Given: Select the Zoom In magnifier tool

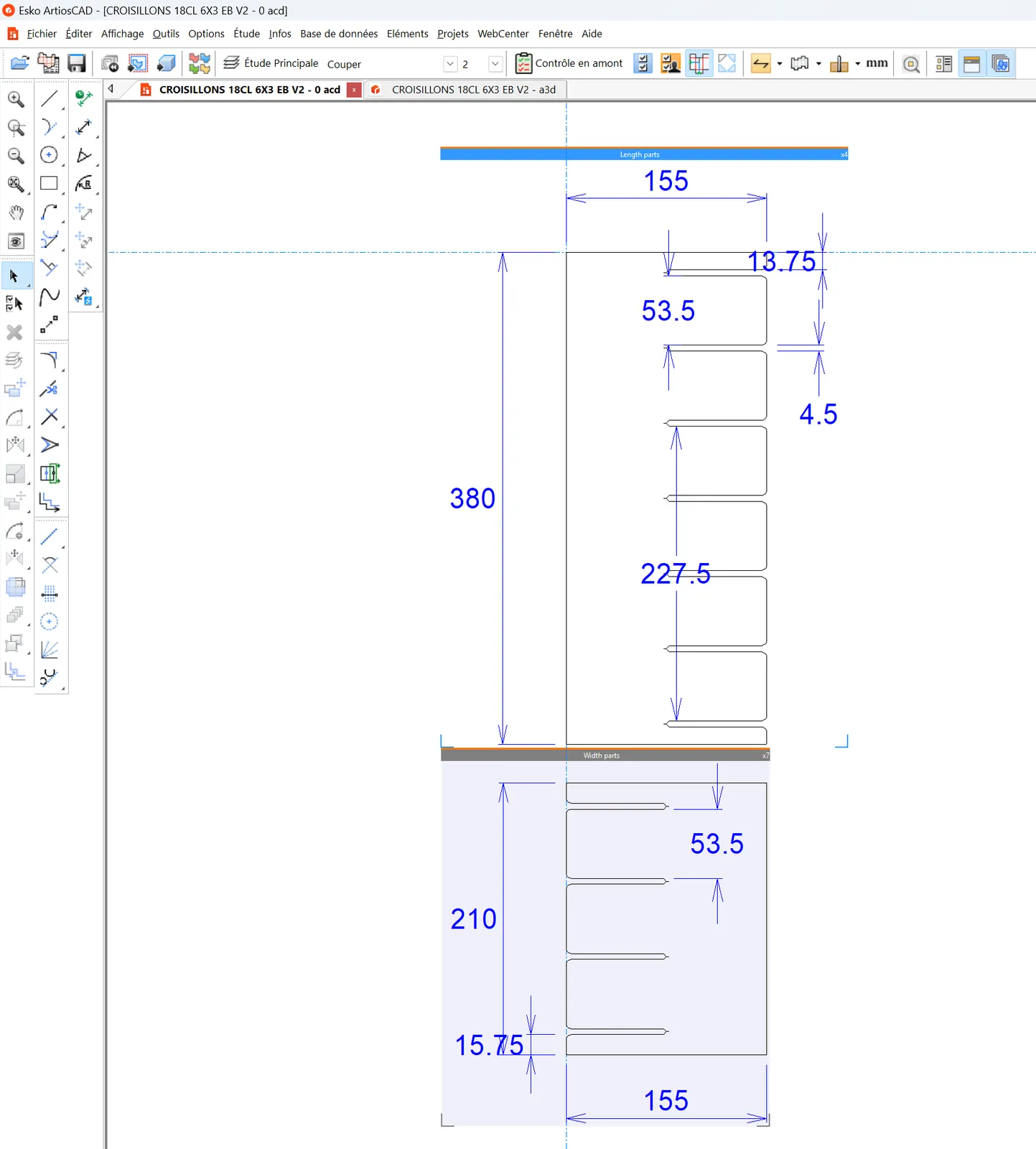Looking at the screenshot, I should 16,99.
